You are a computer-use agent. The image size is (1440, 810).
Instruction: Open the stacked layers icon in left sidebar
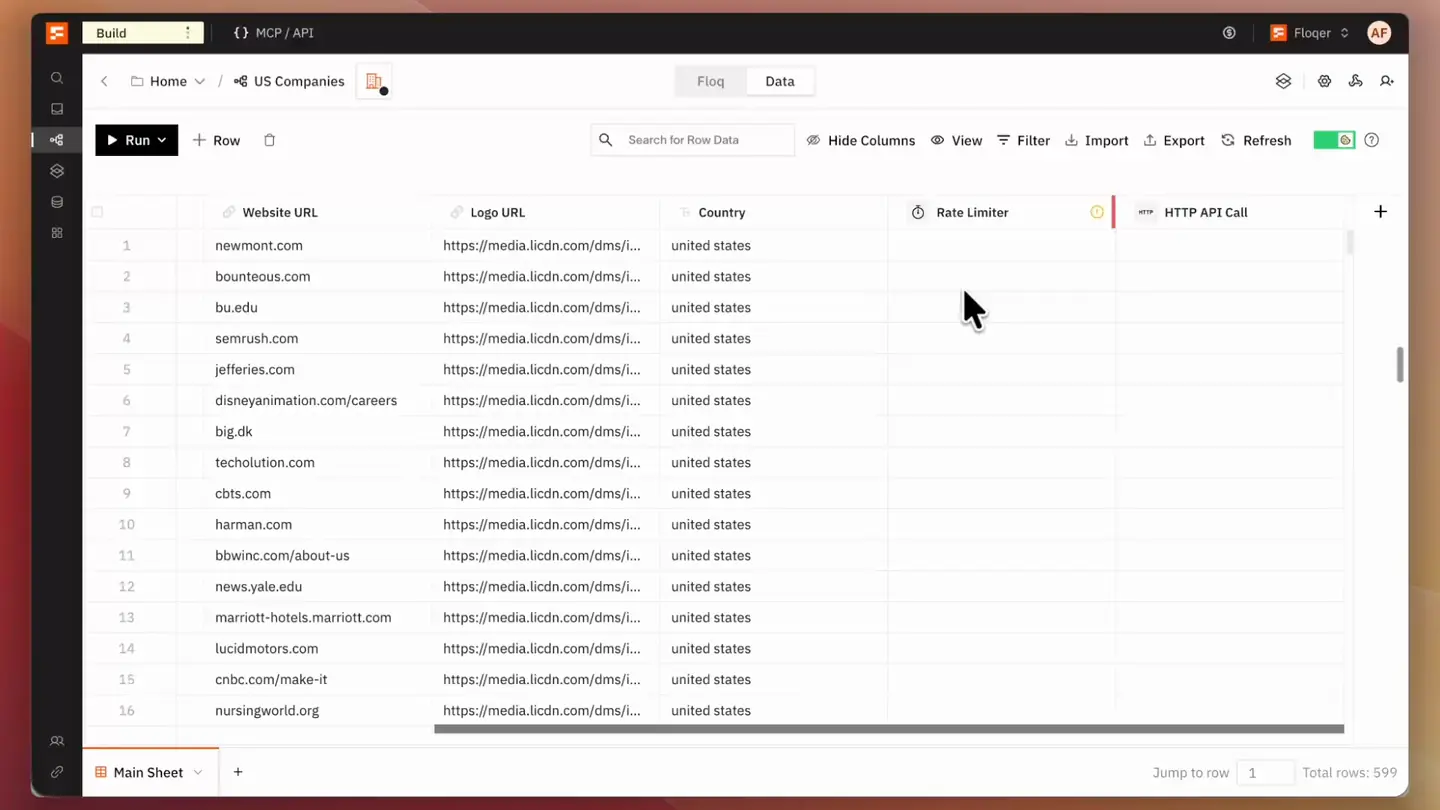coord(57,171)
